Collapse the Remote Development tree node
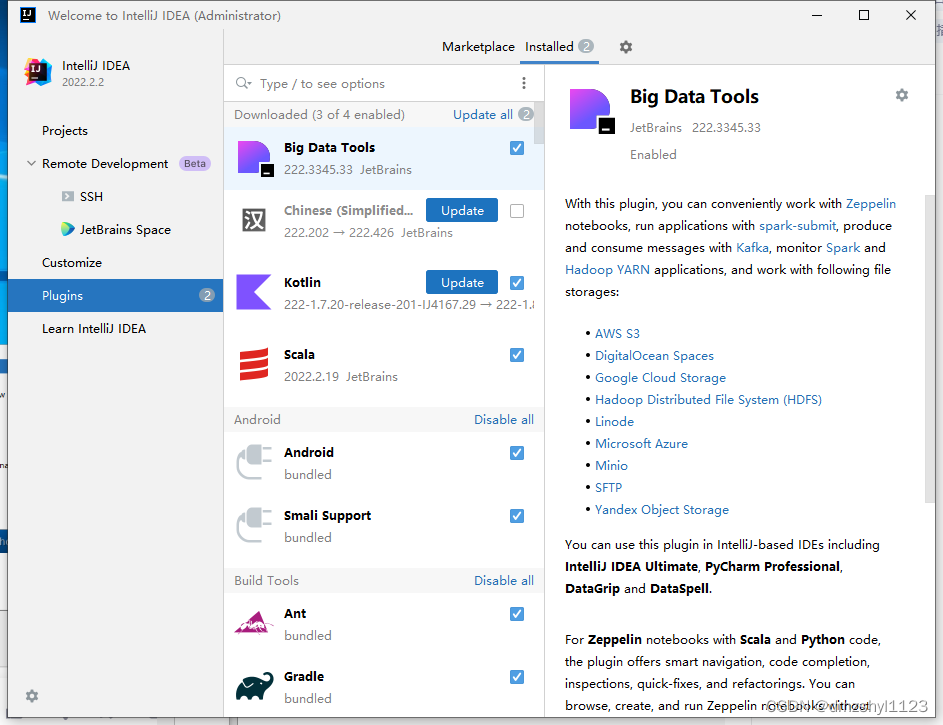Image resolution: width=943 pixels, height=725 pixels. [x=31, y=164]
